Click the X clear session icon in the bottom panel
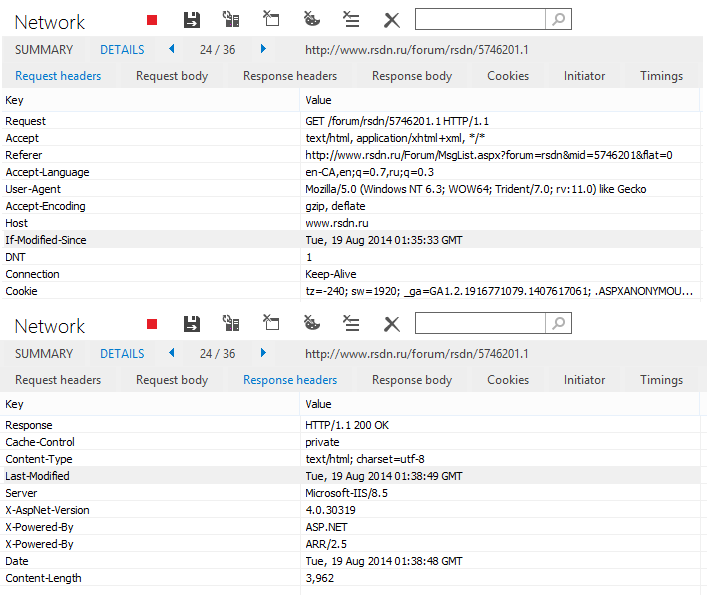The image size is (710, 603). [x=392, y=325]
